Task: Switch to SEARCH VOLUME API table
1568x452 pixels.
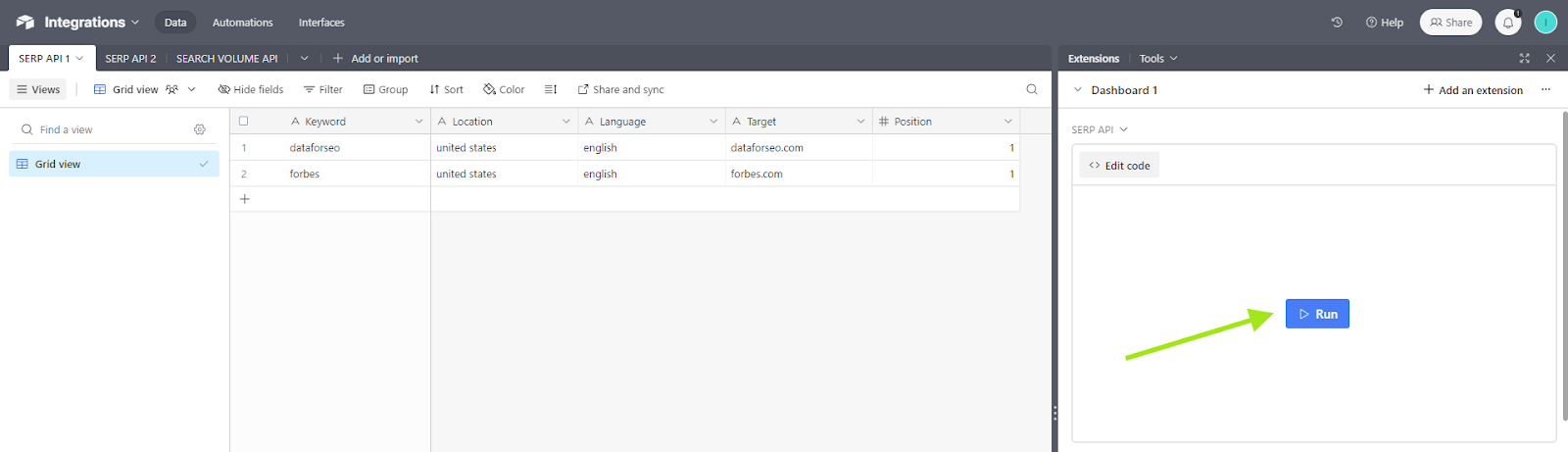Action: [226, 58]
